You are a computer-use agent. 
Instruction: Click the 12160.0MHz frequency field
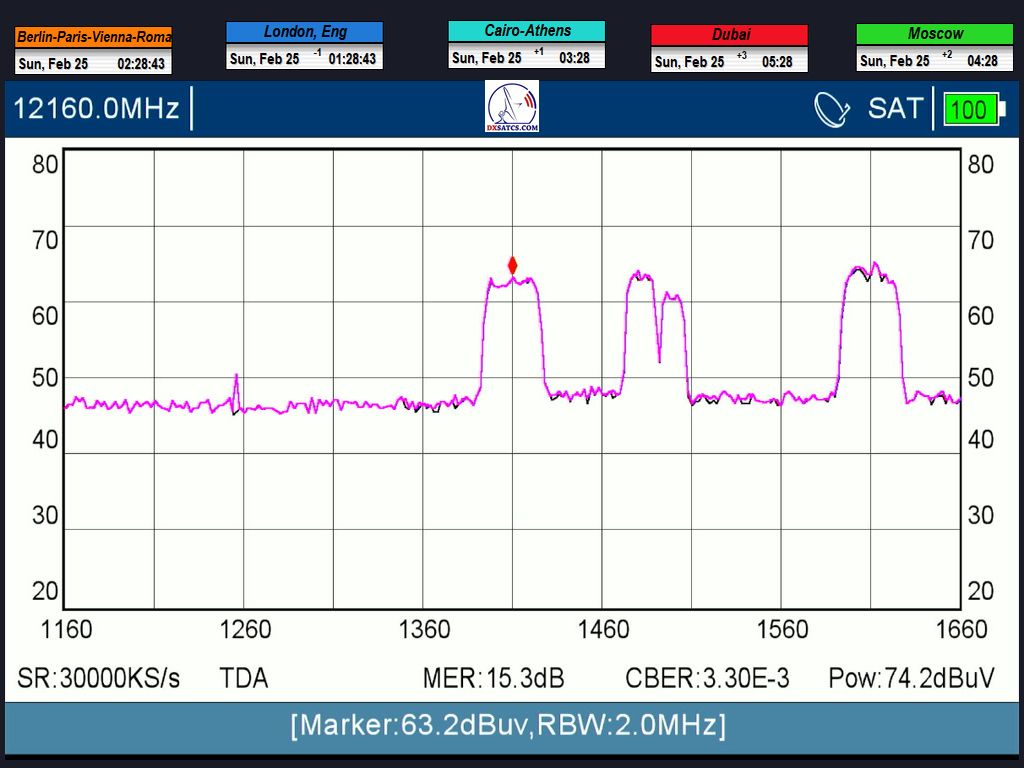click(x=97, y=108)
